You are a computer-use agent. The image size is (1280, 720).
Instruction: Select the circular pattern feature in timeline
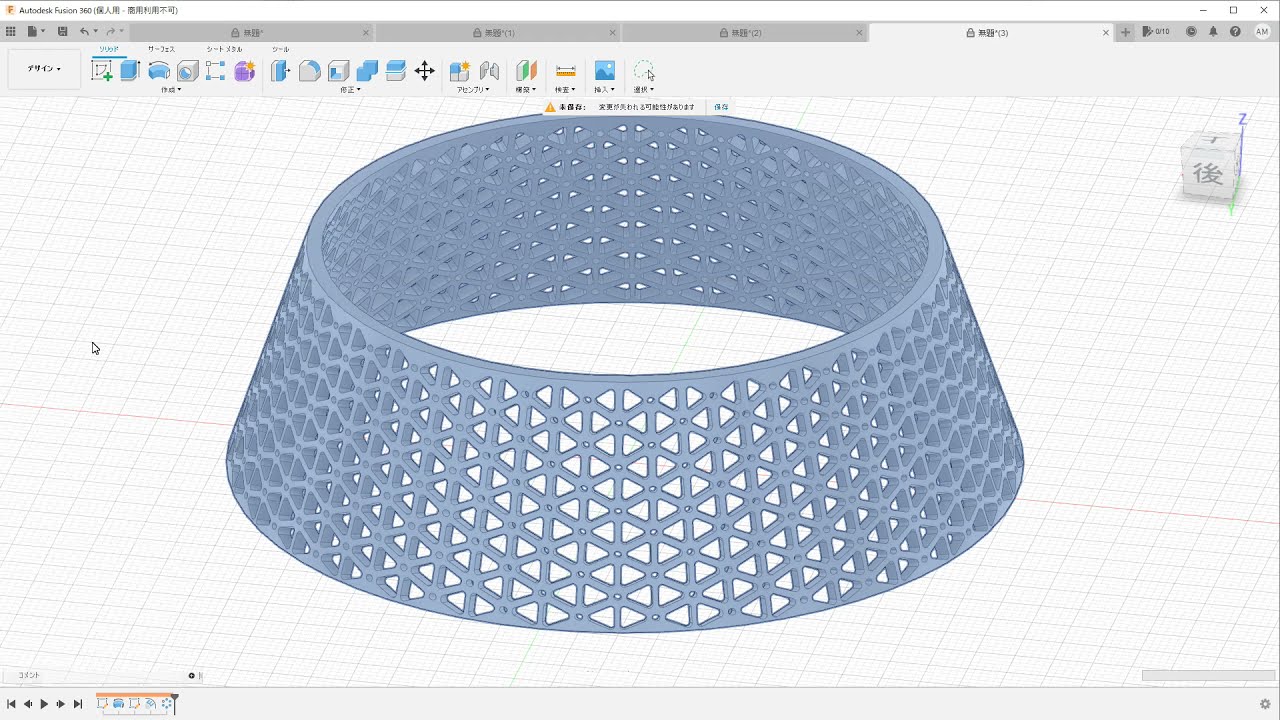tap(166, 704)
